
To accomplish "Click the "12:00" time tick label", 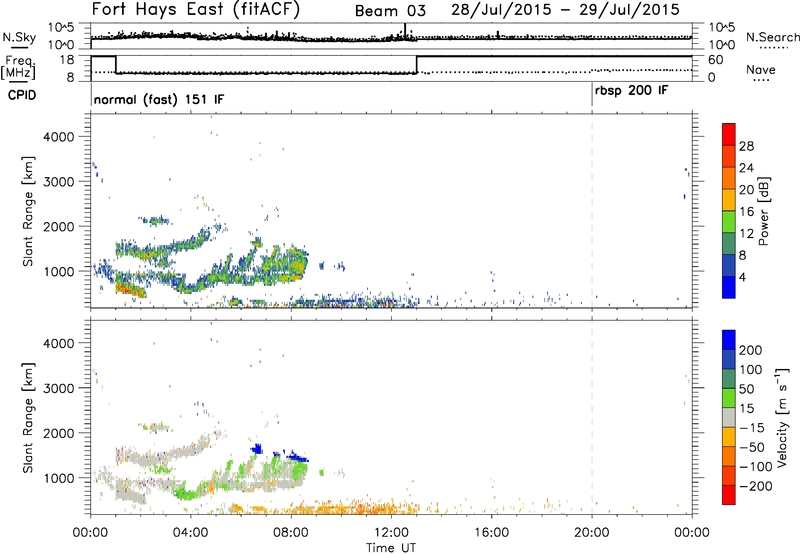I will pos(391,533).
